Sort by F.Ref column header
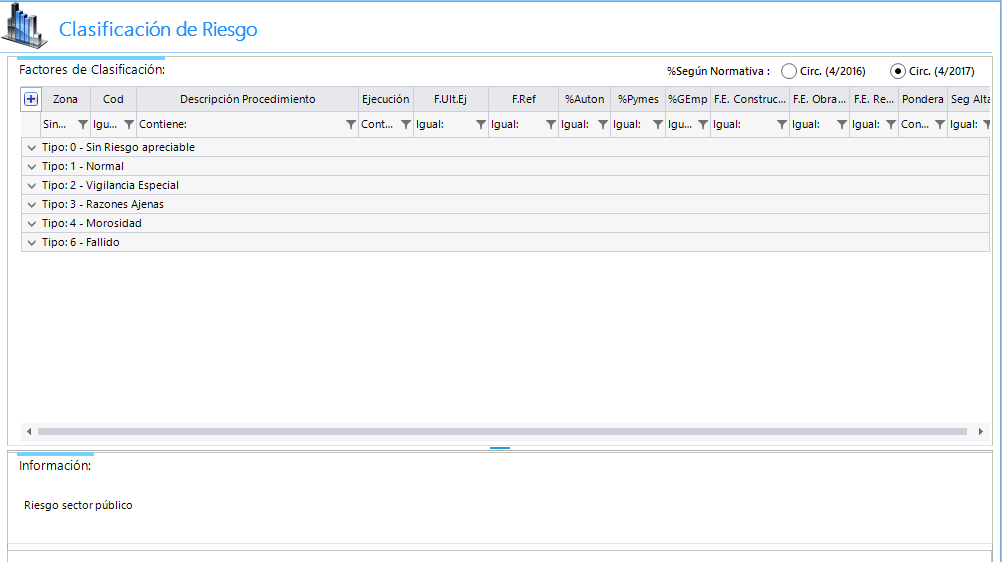The height and width of the screenshot is (562, 1002). pyautogui.click(x=523, y=99)
